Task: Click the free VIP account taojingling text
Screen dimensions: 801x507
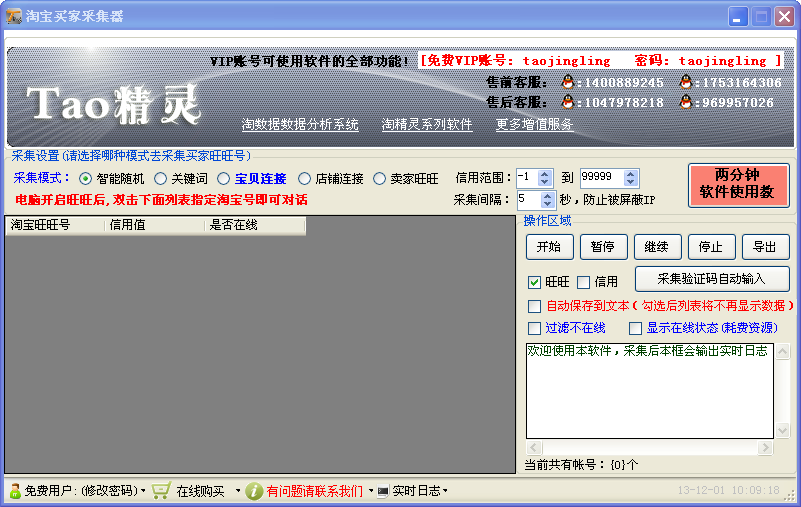Action: click(x=600, y=61)
